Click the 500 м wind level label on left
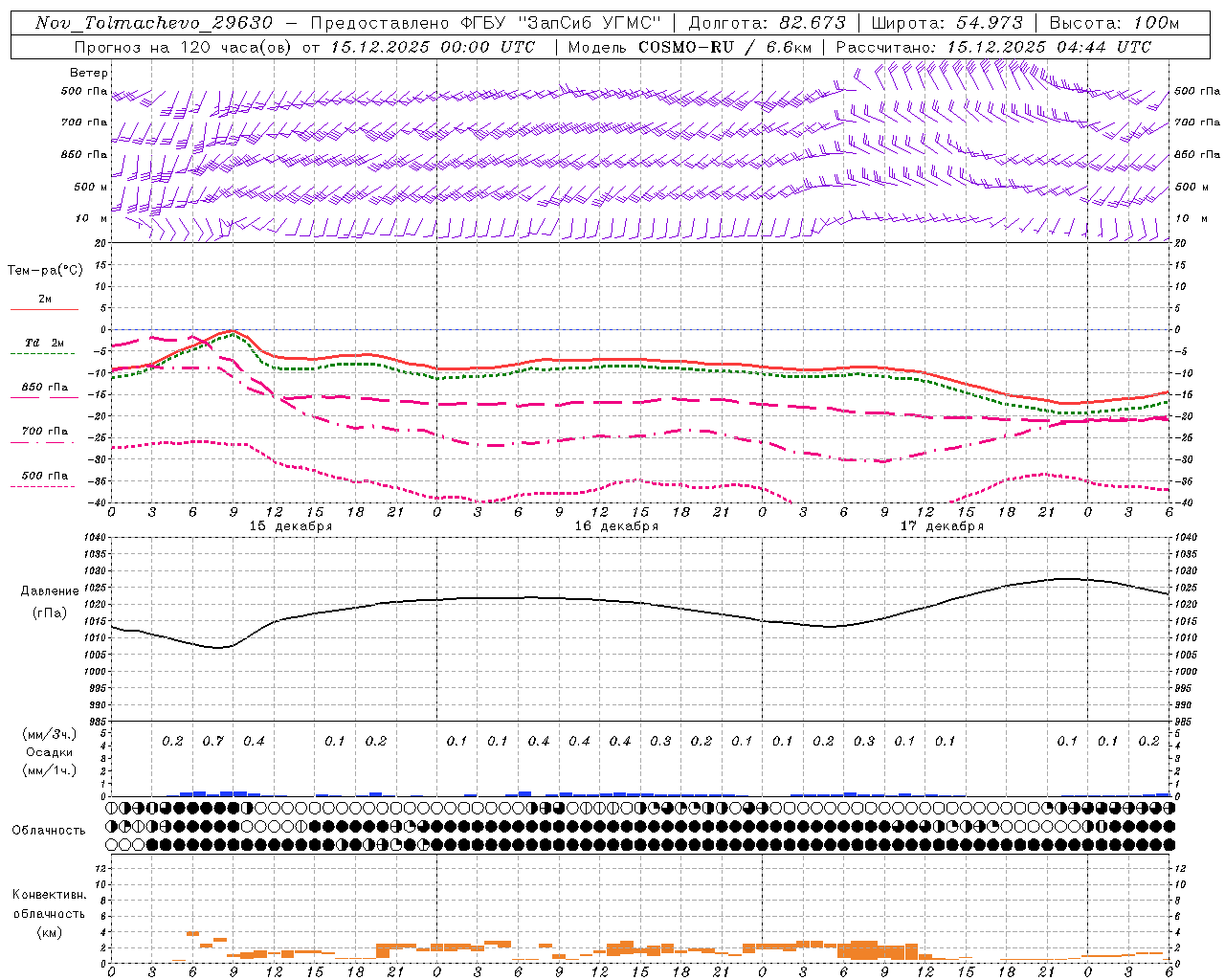Viewport: 1225px width, 980px height. [x=91, y=187]
